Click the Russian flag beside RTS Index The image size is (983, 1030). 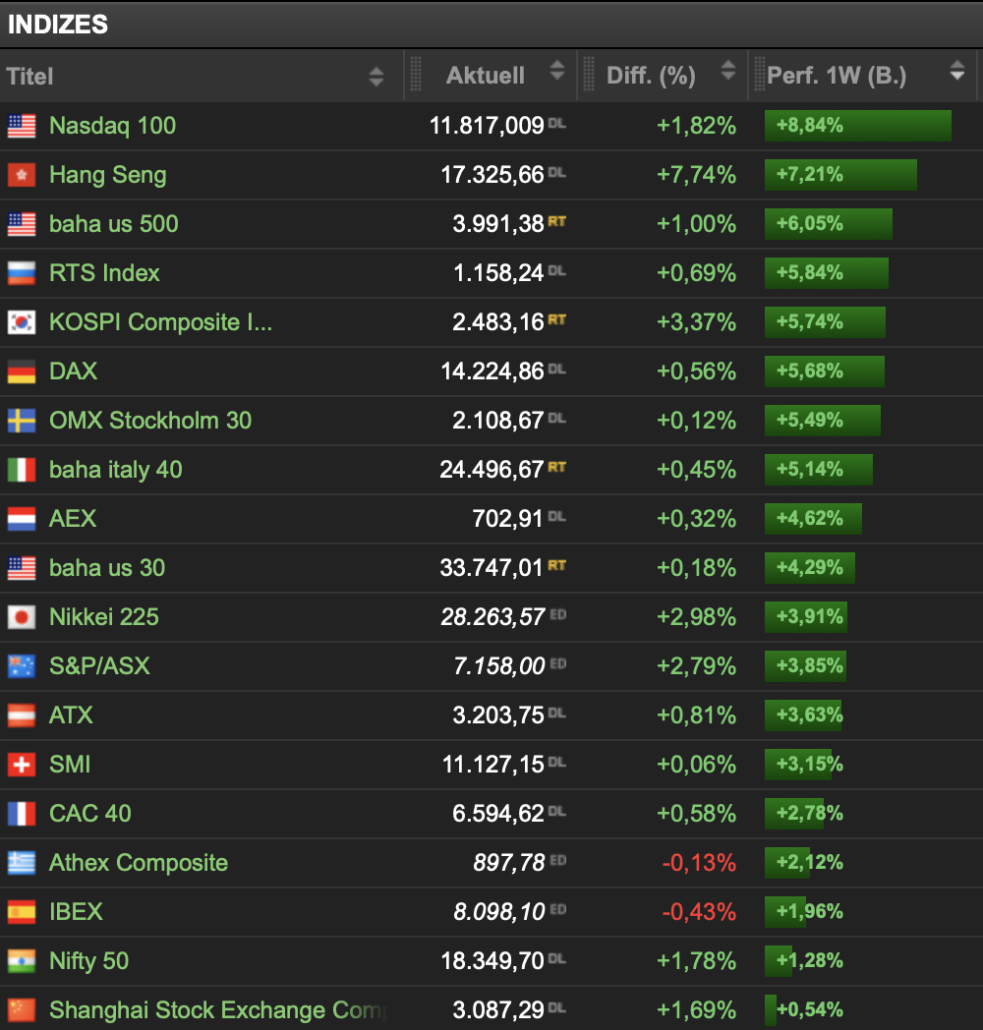coord(22,273)
